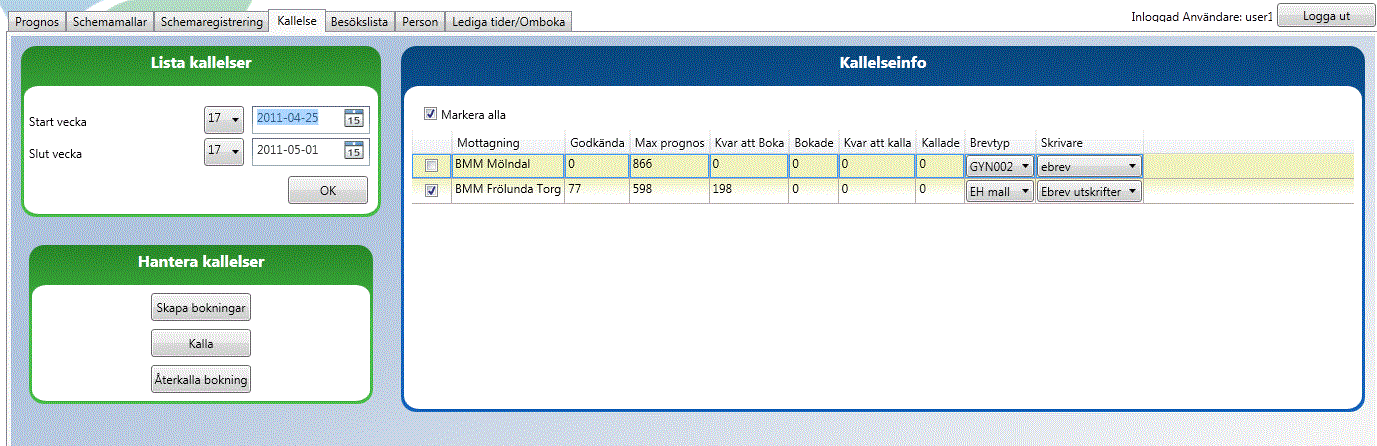Expand EH mall Brevtyp dropdown
Screen dimensions: 1377x446
tap(999, 191)
